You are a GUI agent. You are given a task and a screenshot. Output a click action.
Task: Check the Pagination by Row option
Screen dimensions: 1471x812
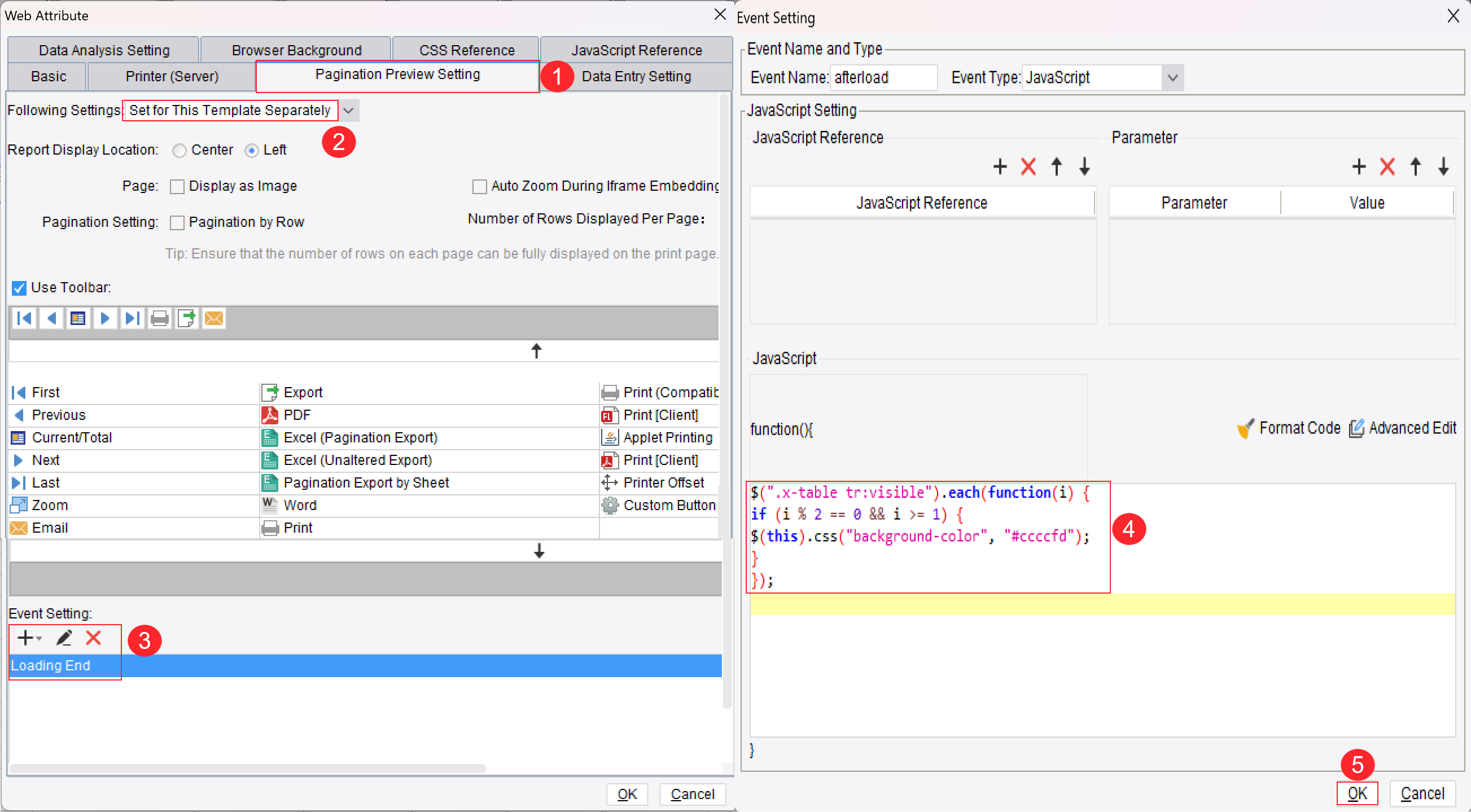[x=177, y=223]
